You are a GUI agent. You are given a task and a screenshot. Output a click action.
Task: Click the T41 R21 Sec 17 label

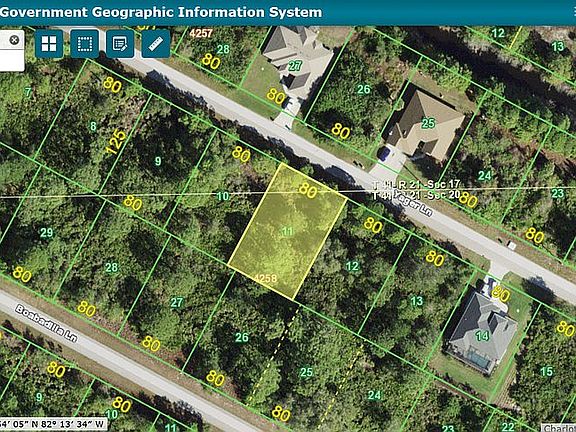(x=416, y=184)
